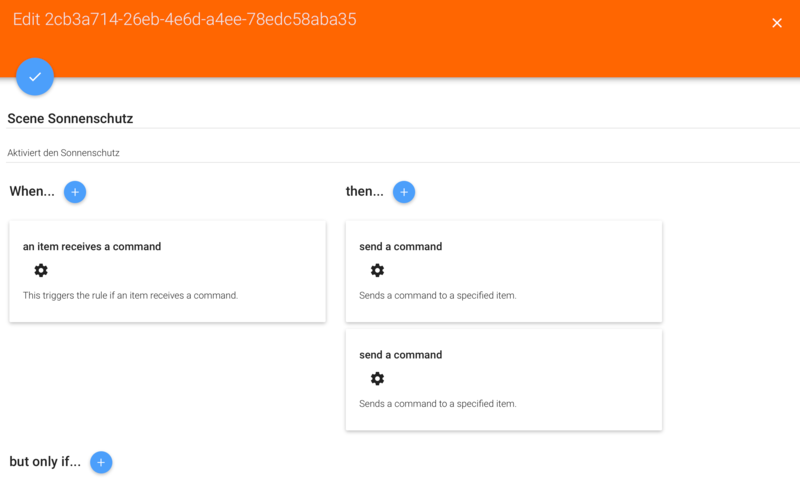Configure the first send a command action gear
Screen dimensions: 800x499
pyautogui.click(x=377, y=270)
